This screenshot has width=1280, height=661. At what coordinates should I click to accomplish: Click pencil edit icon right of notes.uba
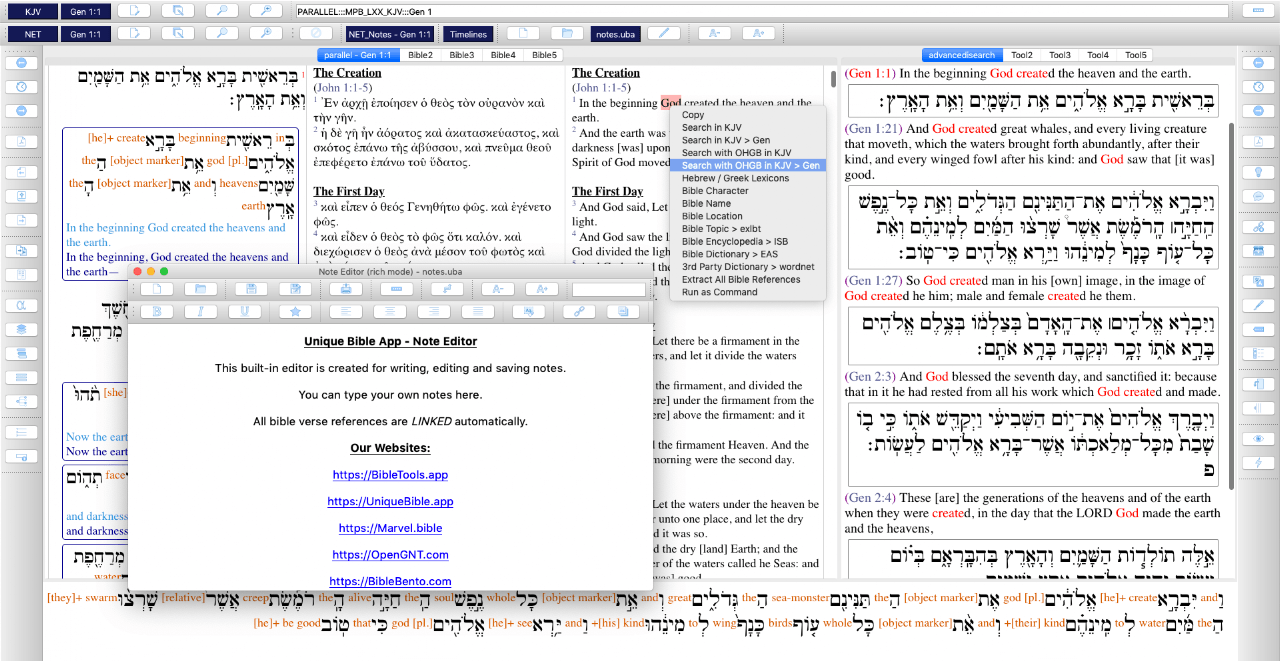pos(663,34)
